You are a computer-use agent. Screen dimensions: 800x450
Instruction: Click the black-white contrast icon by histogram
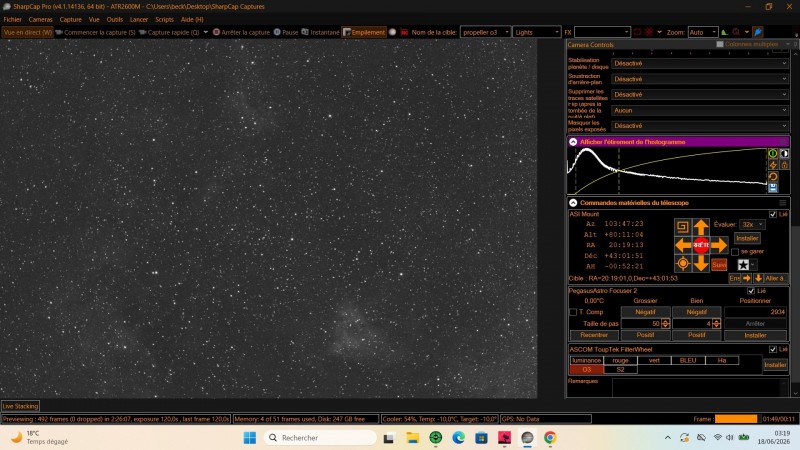click(784, 153)
